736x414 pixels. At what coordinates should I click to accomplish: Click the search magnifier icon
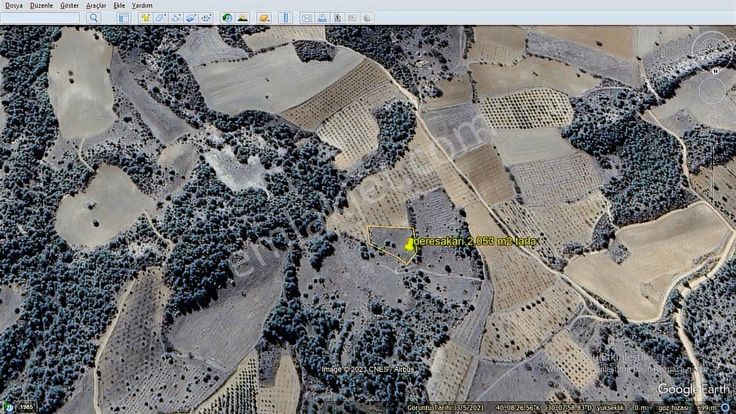(94, 18)
